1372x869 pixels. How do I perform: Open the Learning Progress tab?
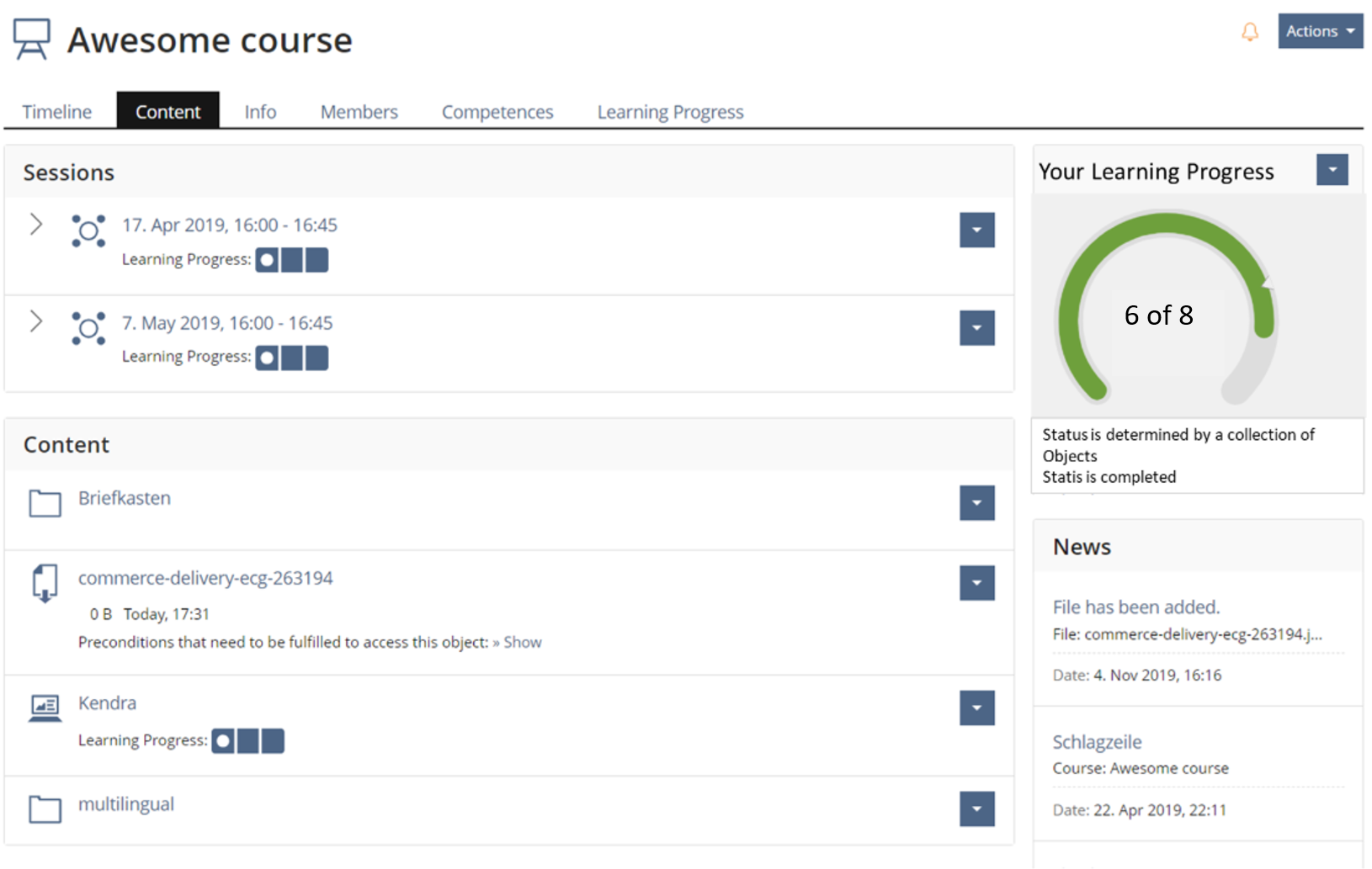pyautogui.click(x=670, y=112)
